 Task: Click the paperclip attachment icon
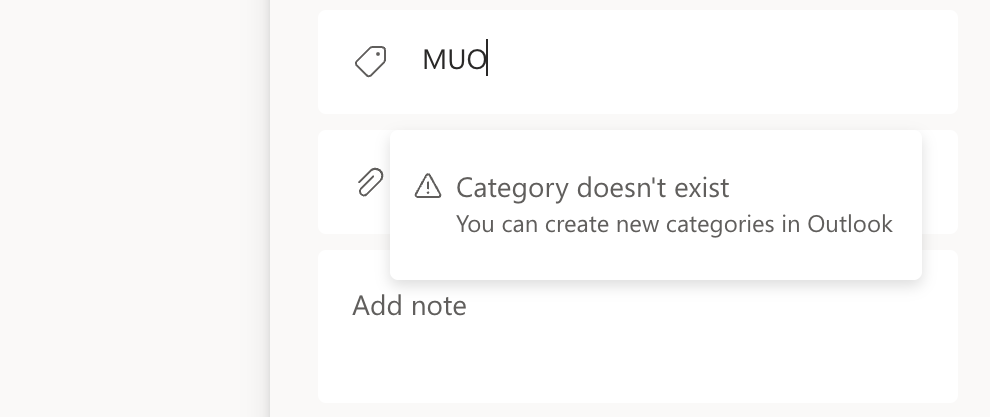pos(370,182)
